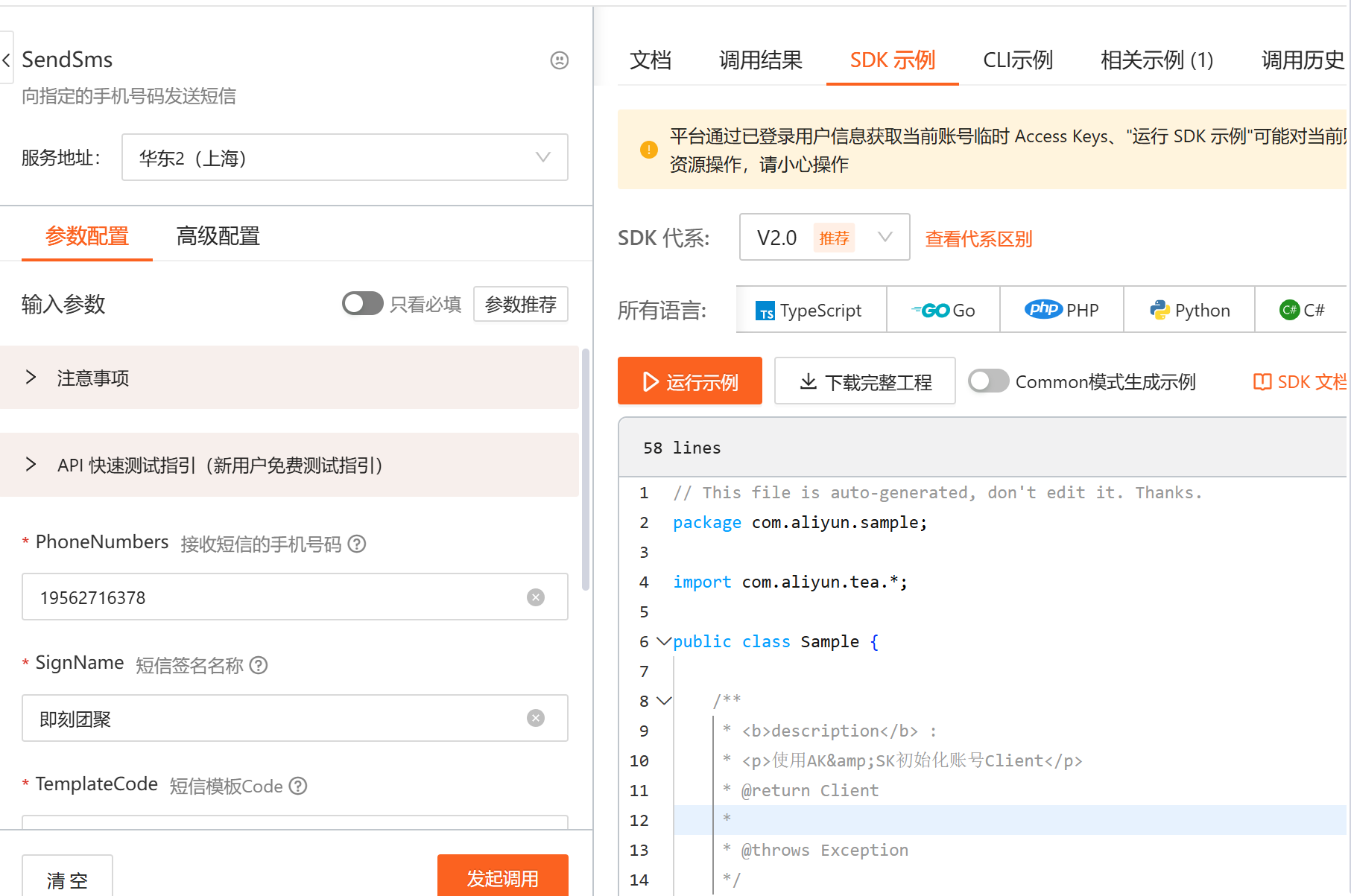Open the 调用历史 tab
Image resolution: width=1351 pixels, height=896 pixels.
1303,60
